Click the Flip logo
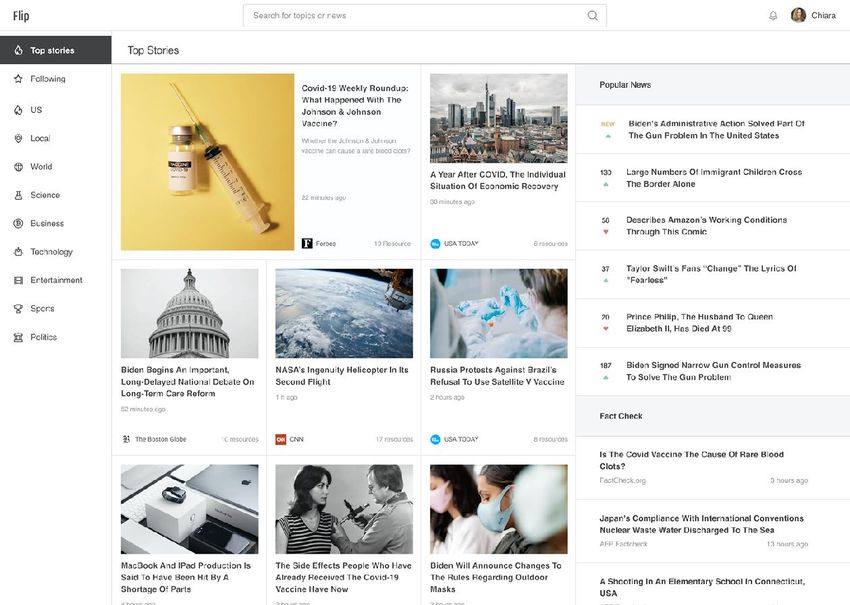 click(x=21, y=16)
